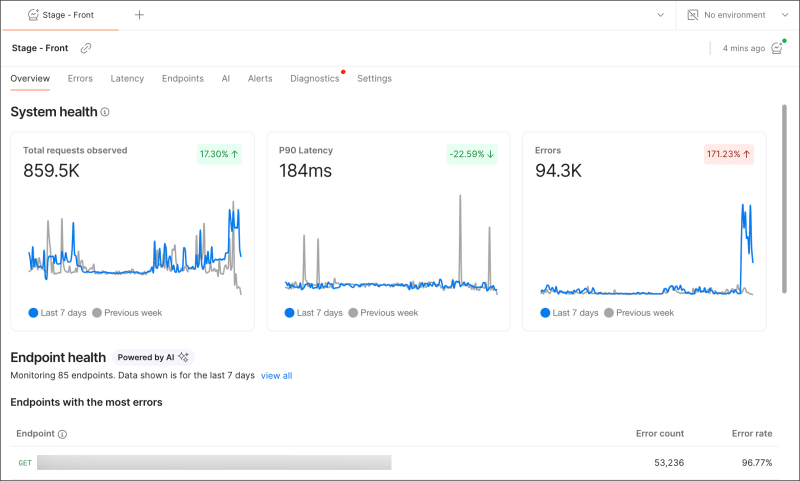
Task: Toggle Previous week legend in P90 Latency chart
Action: point(383,313)
